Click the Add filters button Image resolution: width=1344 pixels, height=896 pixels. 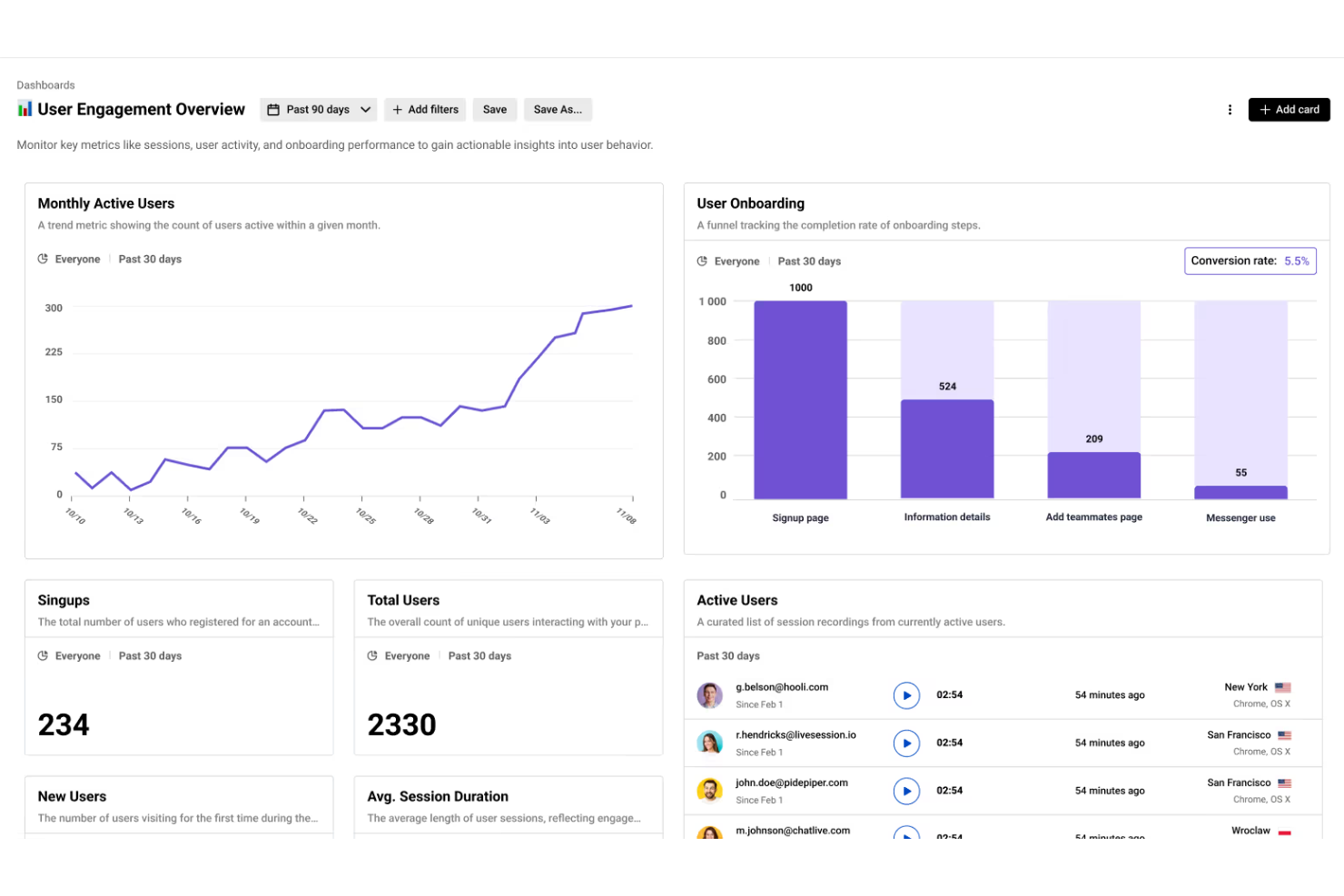425,110
